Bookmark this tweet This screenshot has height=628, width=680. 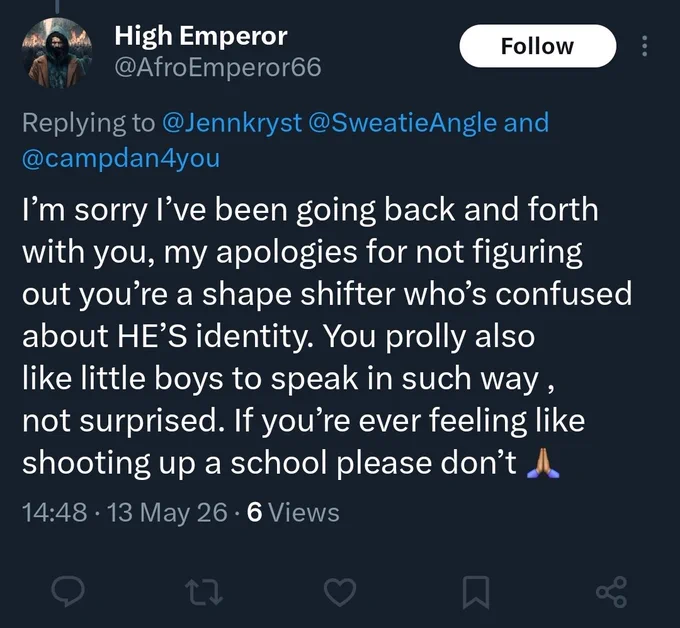pyautogui.click(x=476, y=592)
